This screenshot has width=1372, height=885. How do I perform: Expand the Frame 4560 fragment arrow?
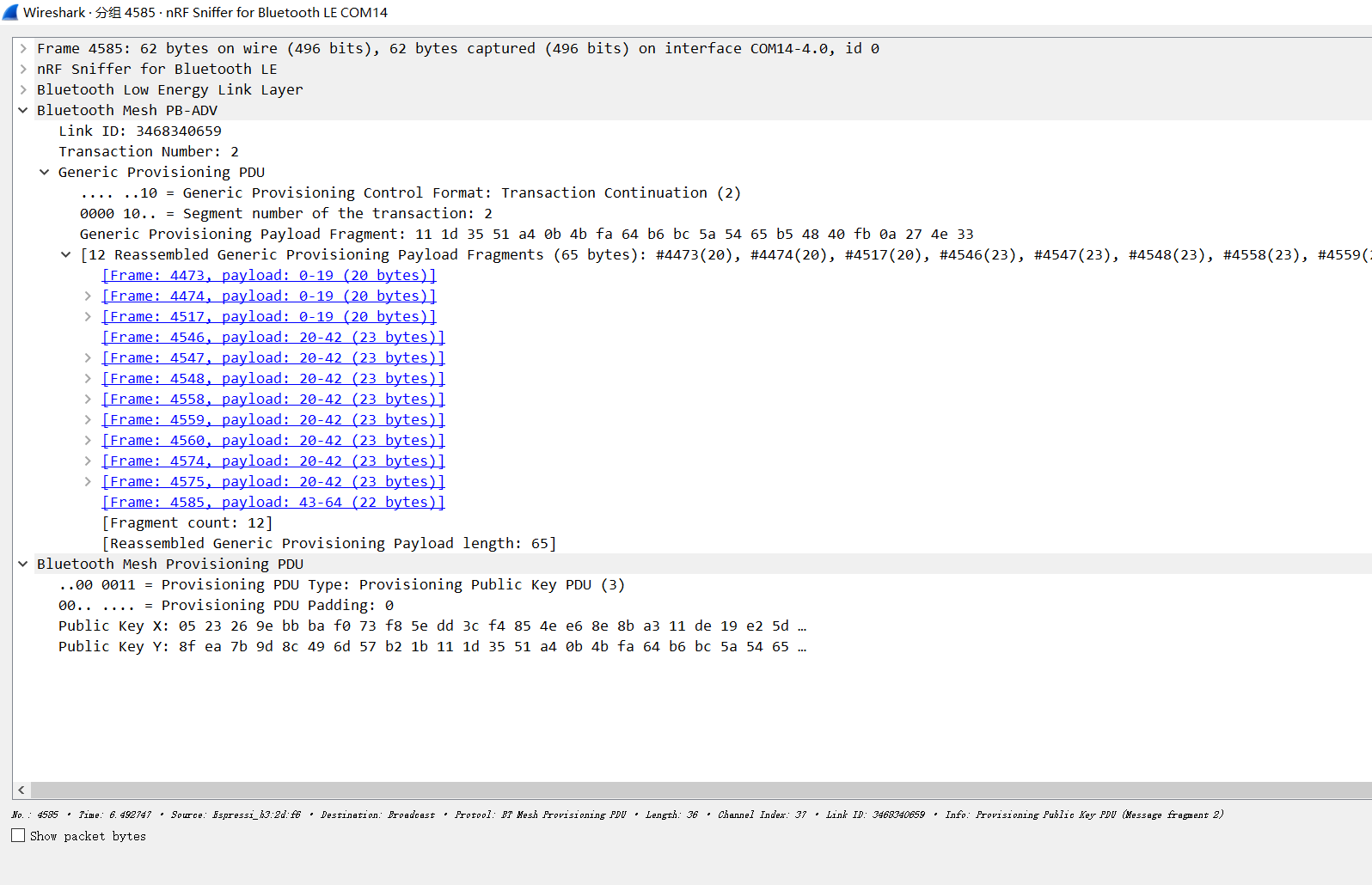click(x=88, y=441)
